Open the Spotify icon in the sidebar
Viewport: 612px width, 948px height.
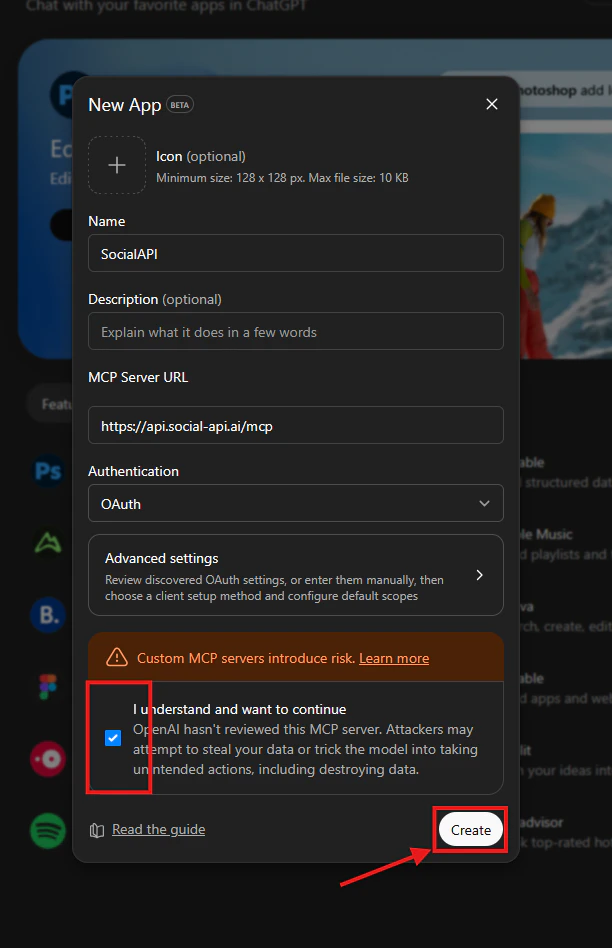47,831
